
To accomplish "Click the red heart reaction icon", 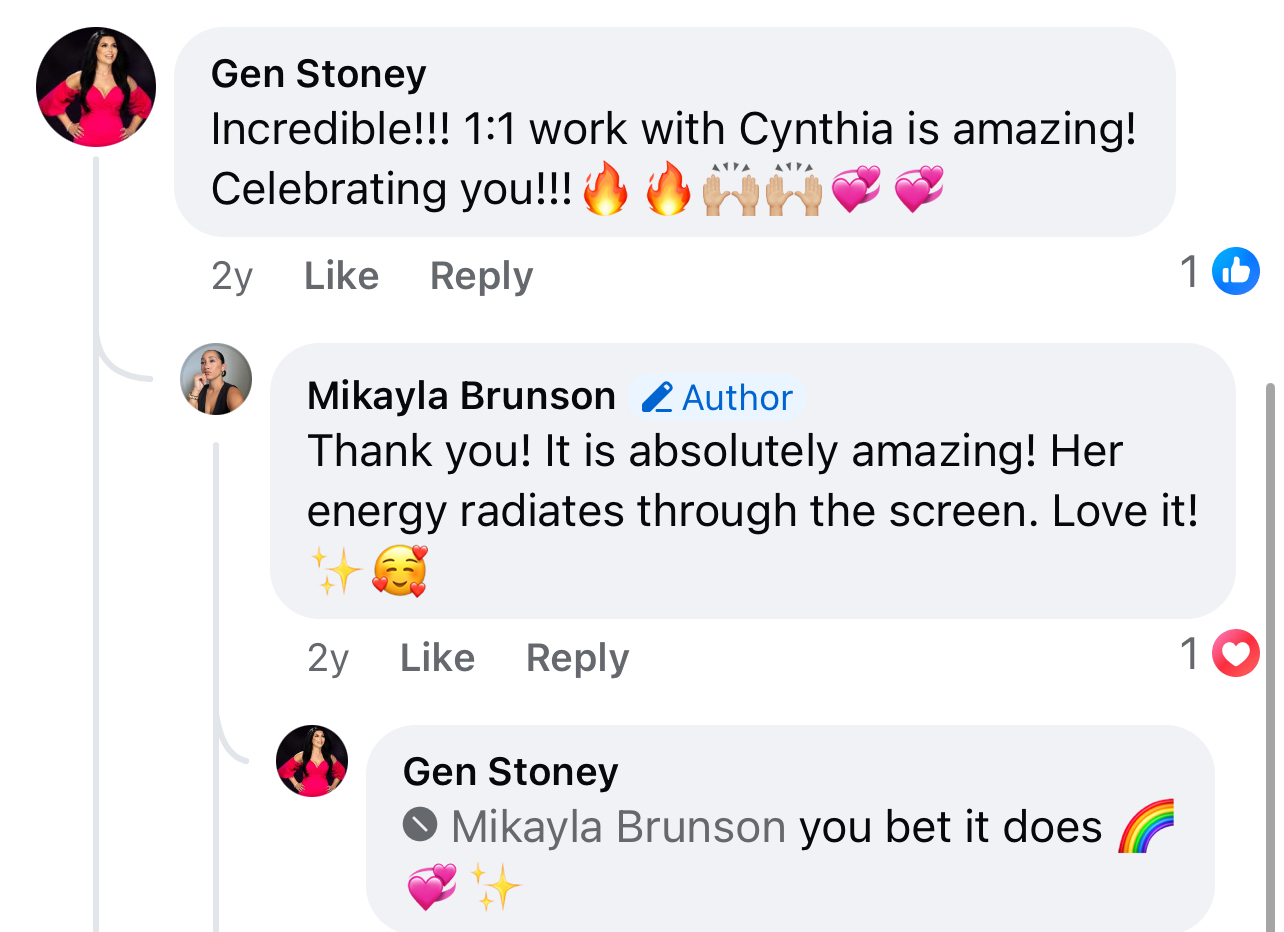I will point(1236,653).
